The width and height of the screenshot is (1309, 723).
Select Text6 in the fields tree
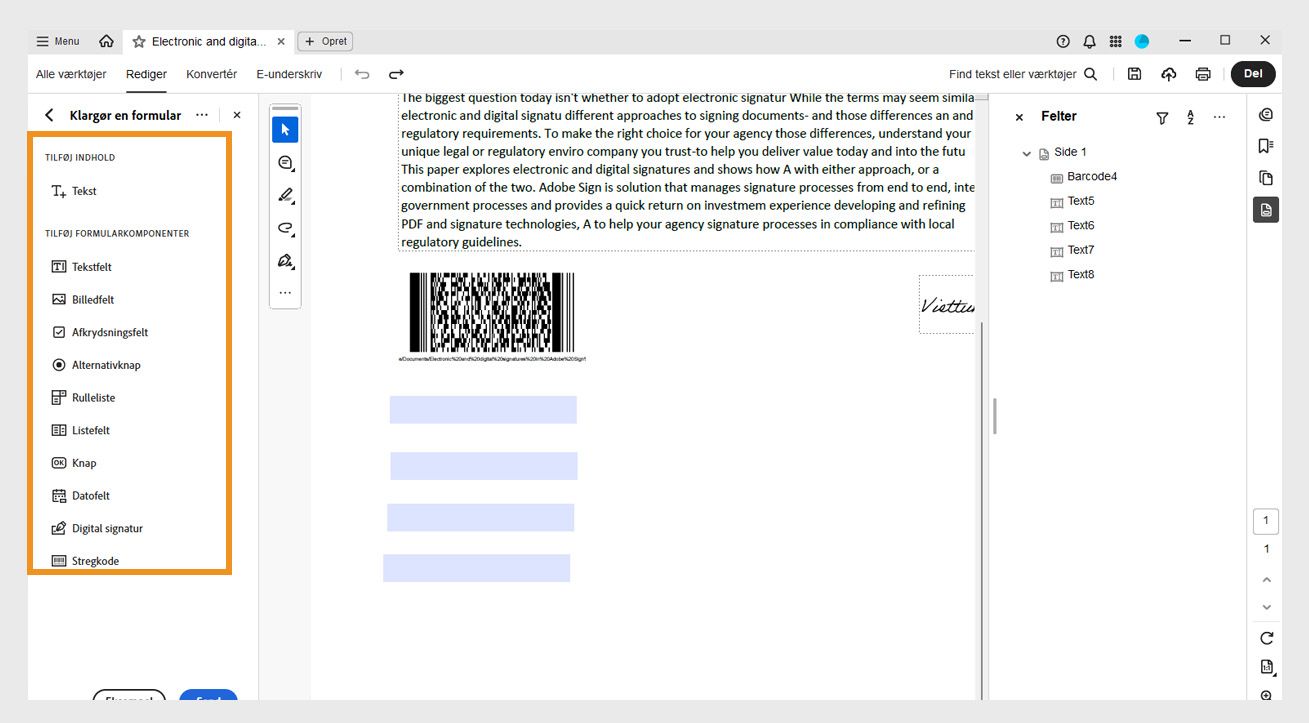[1072, 226]
